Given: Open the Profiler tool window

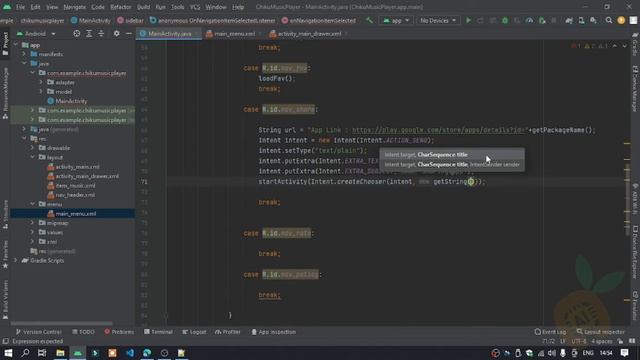Looking at the screenshot, I should click(228, 332).
